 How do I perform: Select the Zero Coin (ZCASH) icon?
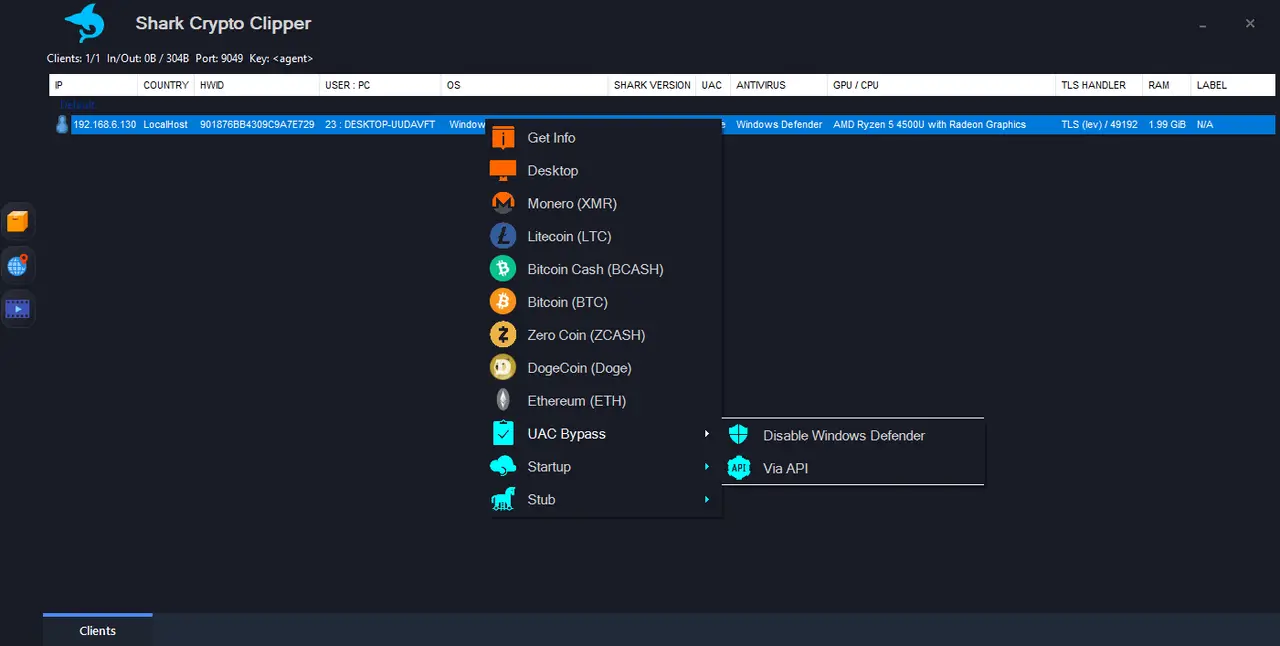[502, 335]
